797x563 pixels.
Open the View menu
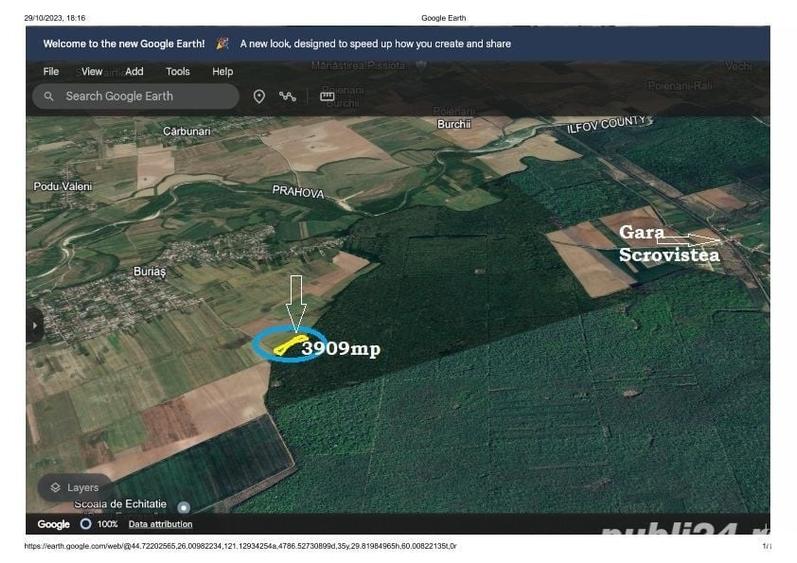pos(92,72)
